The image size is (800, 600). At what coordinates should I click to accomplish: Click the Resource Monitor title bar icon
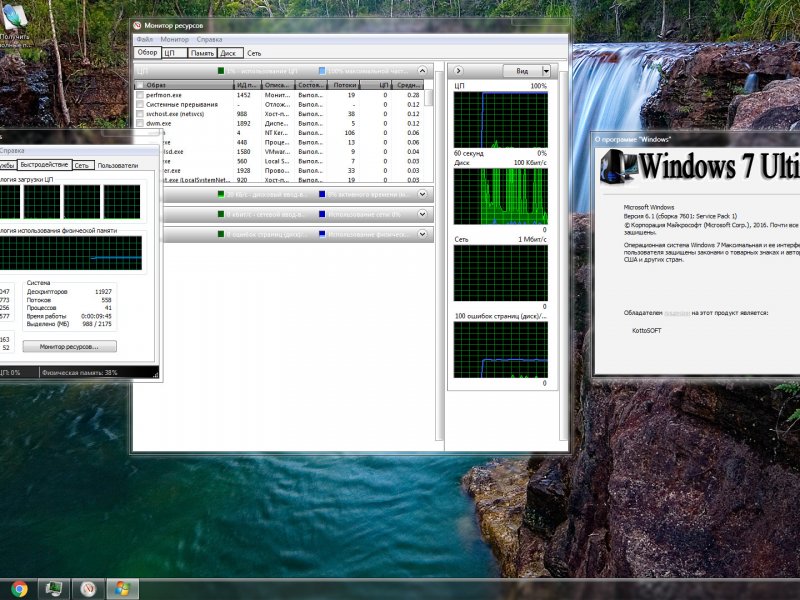137,26
